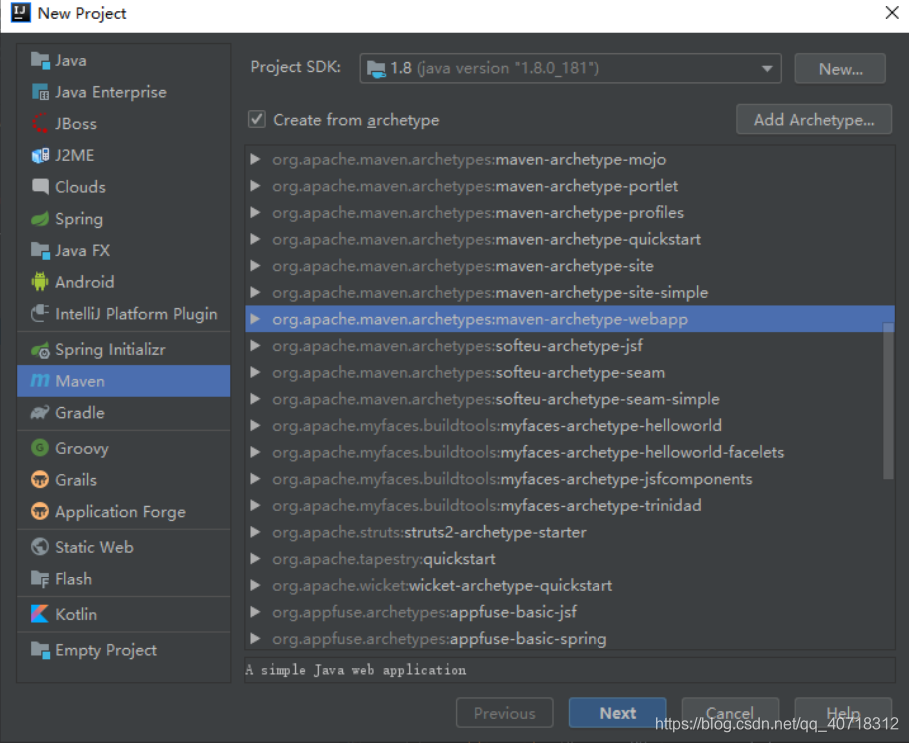Expand maven-archetype-portlet node
The image size is (909, 743).
click(254, 185)
